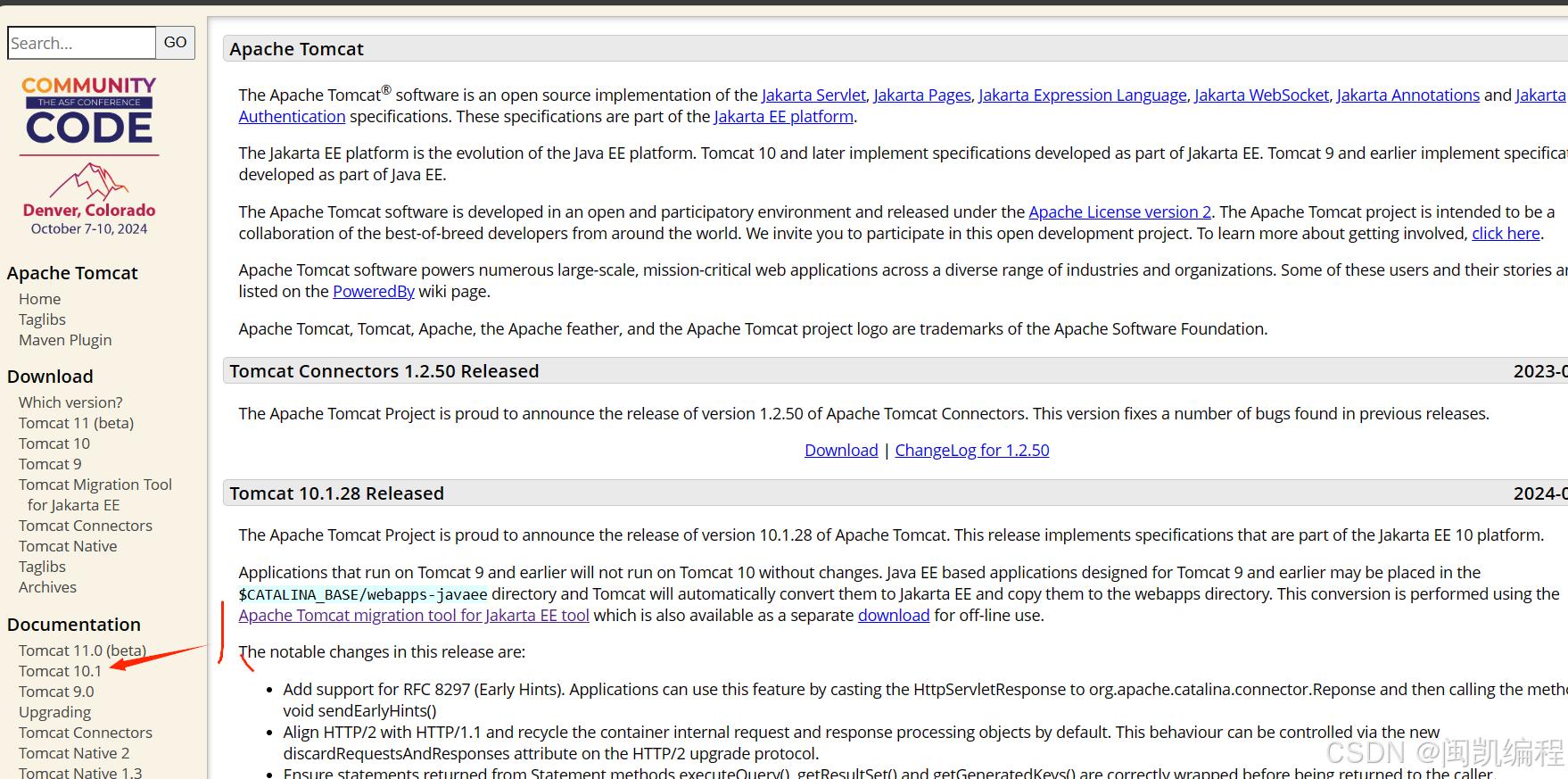Open the Community Code conference banner

[89, 155]
